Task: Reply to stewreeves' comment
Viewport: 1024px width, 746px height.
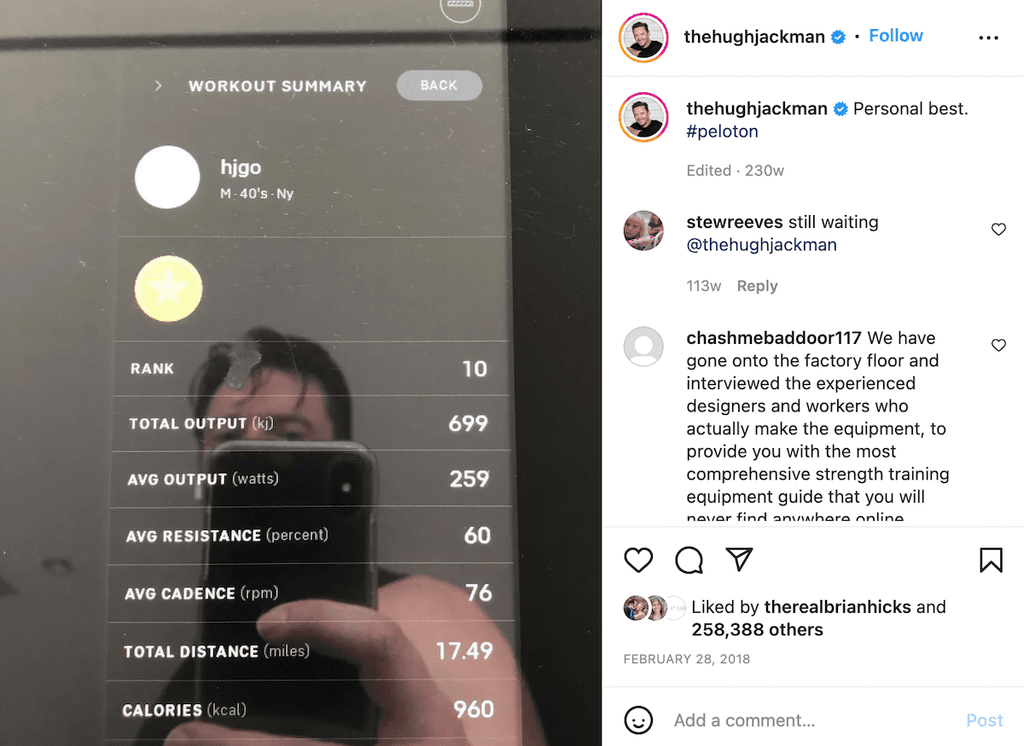Action: pyautogui.click(x=757, y=286)
